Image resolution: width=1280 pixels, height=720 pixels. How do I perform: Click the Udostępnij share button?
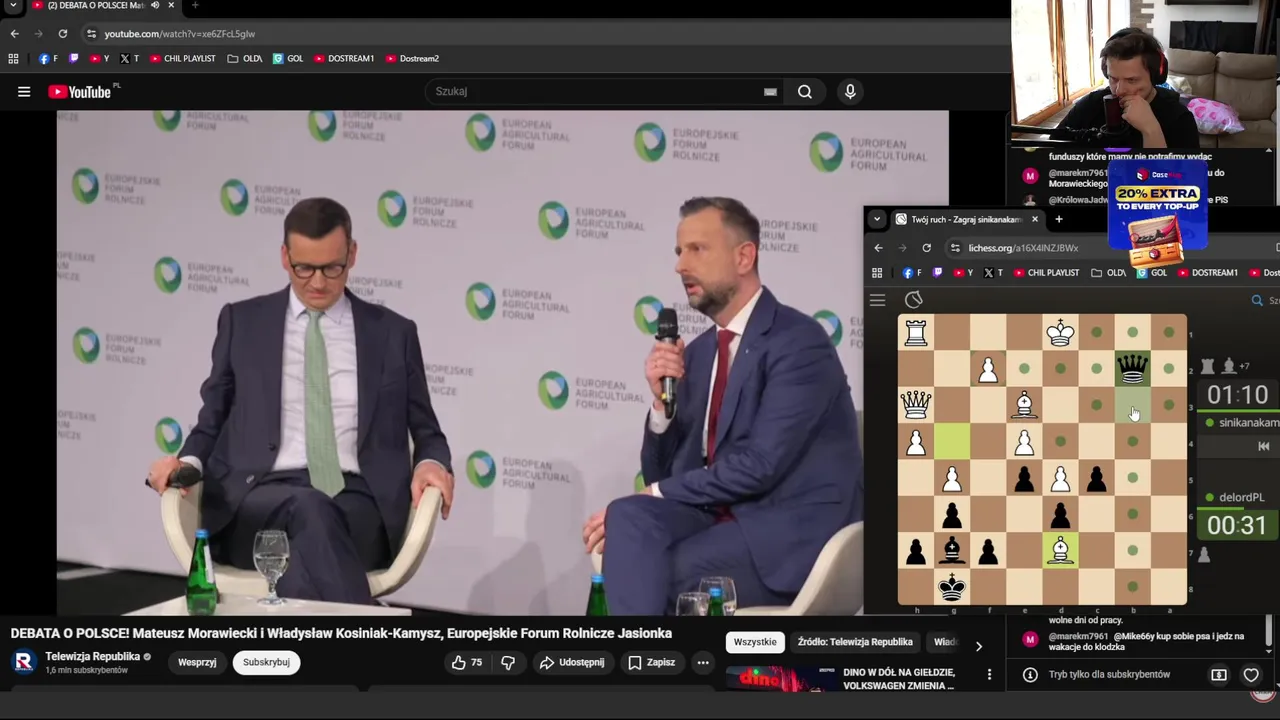tap(572, 662)
